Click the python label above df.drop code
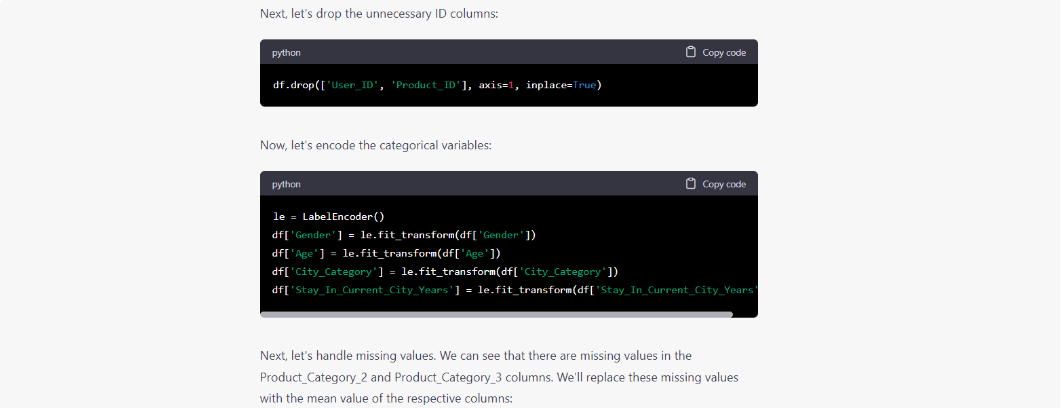 pyautogui.click(x=286, y=53)
